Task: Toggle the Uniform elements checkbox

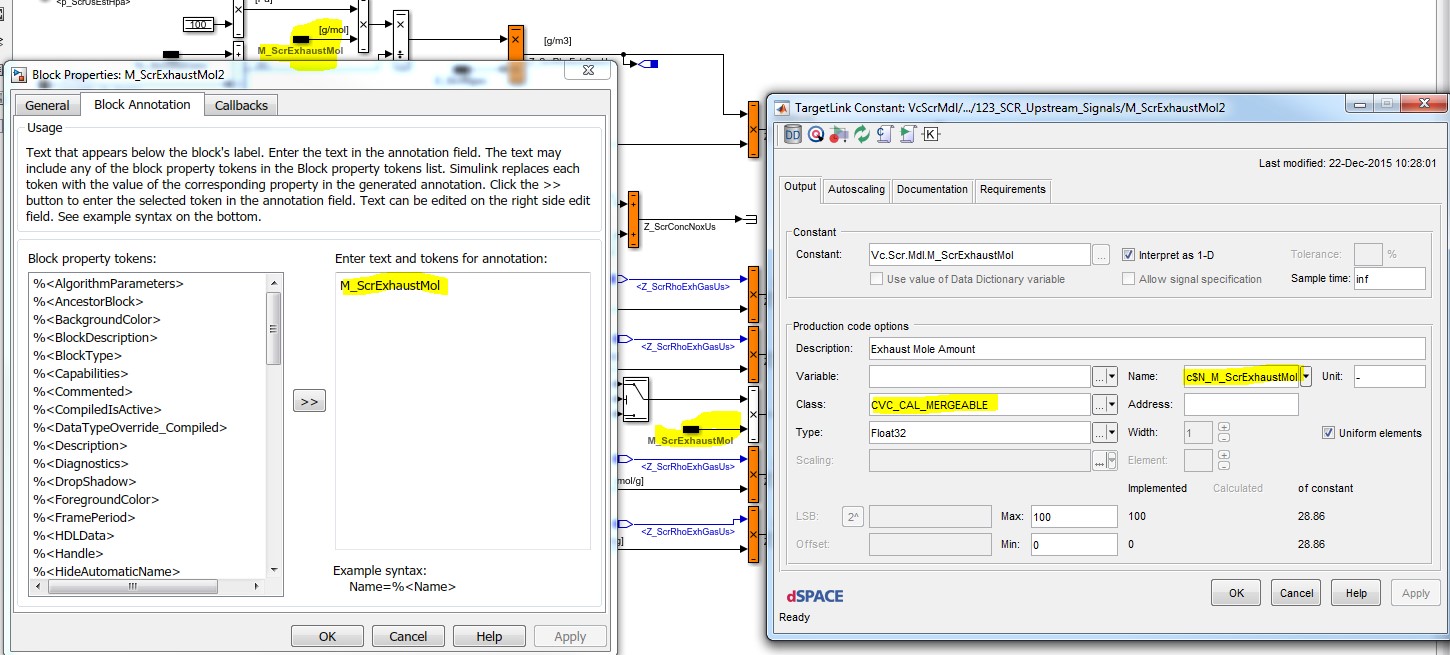Action: (1328, 433)
